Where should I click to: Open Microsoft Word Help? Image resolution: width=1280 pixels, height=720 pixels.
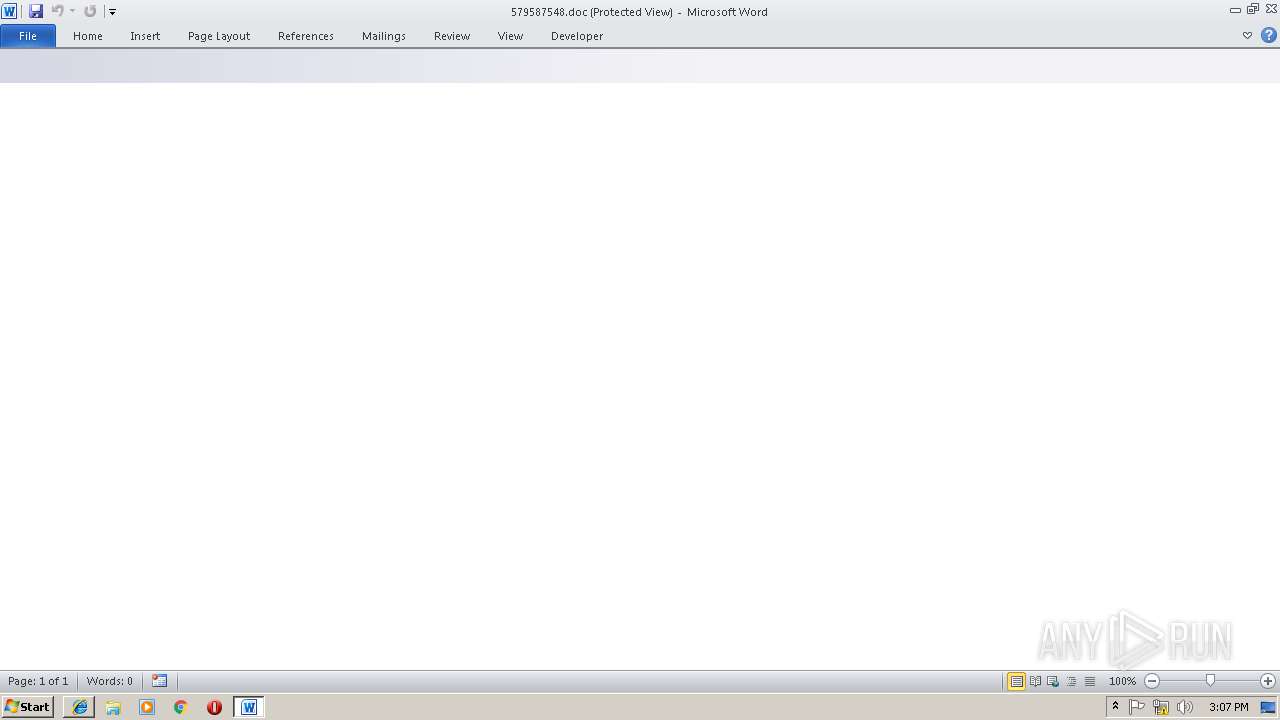pyautogui.click(x=1269, y=36)
